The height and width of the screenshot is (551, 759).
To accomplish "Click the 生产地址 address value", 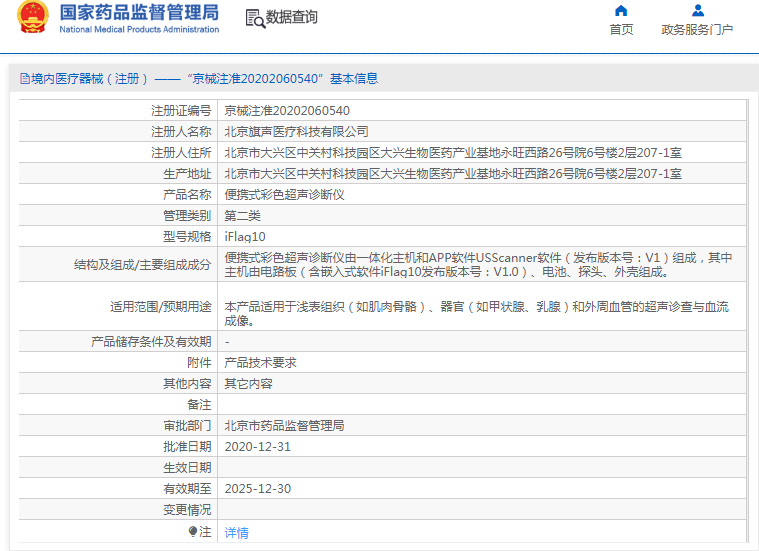I will click(x=453, y=173).
